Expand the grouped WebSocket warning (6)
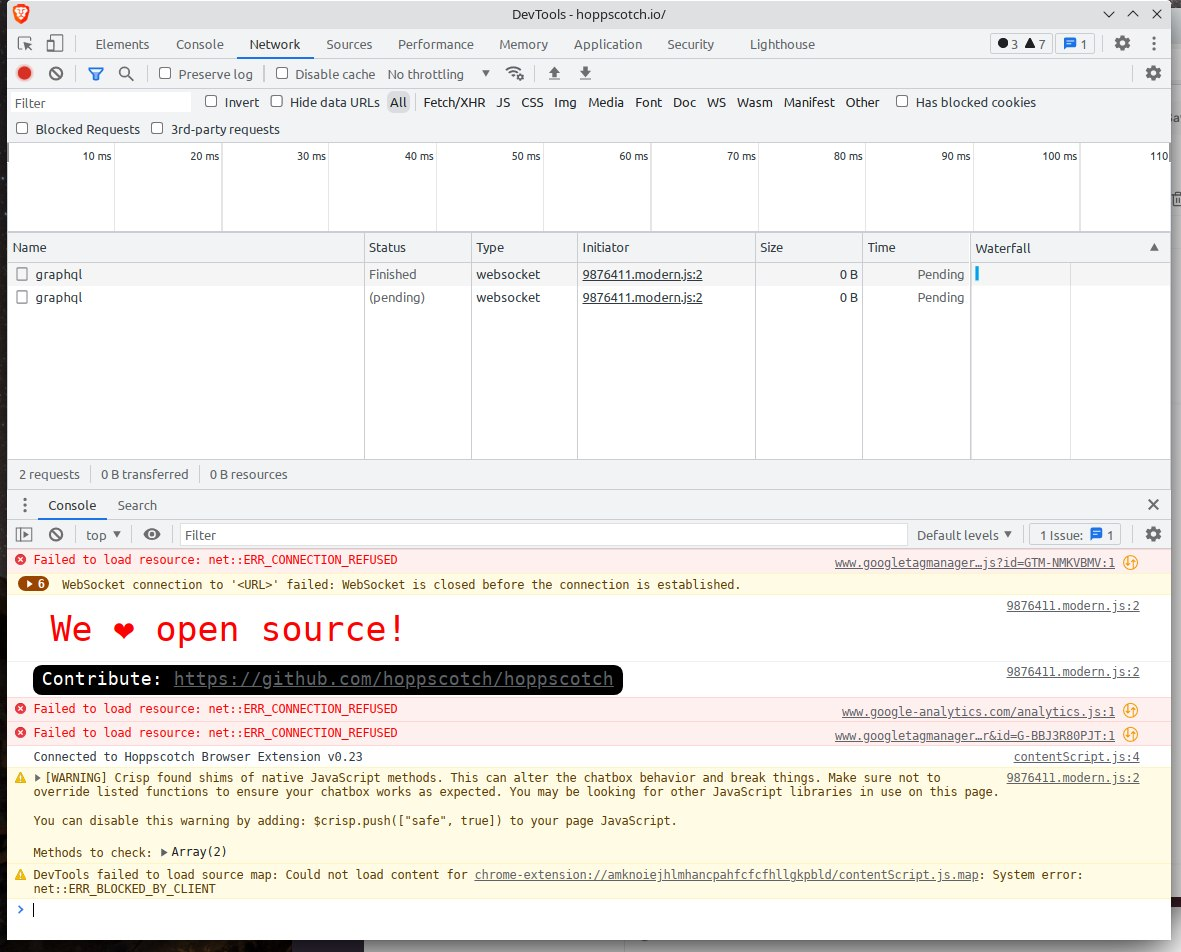1181x952 pixels. pos(33,584)
